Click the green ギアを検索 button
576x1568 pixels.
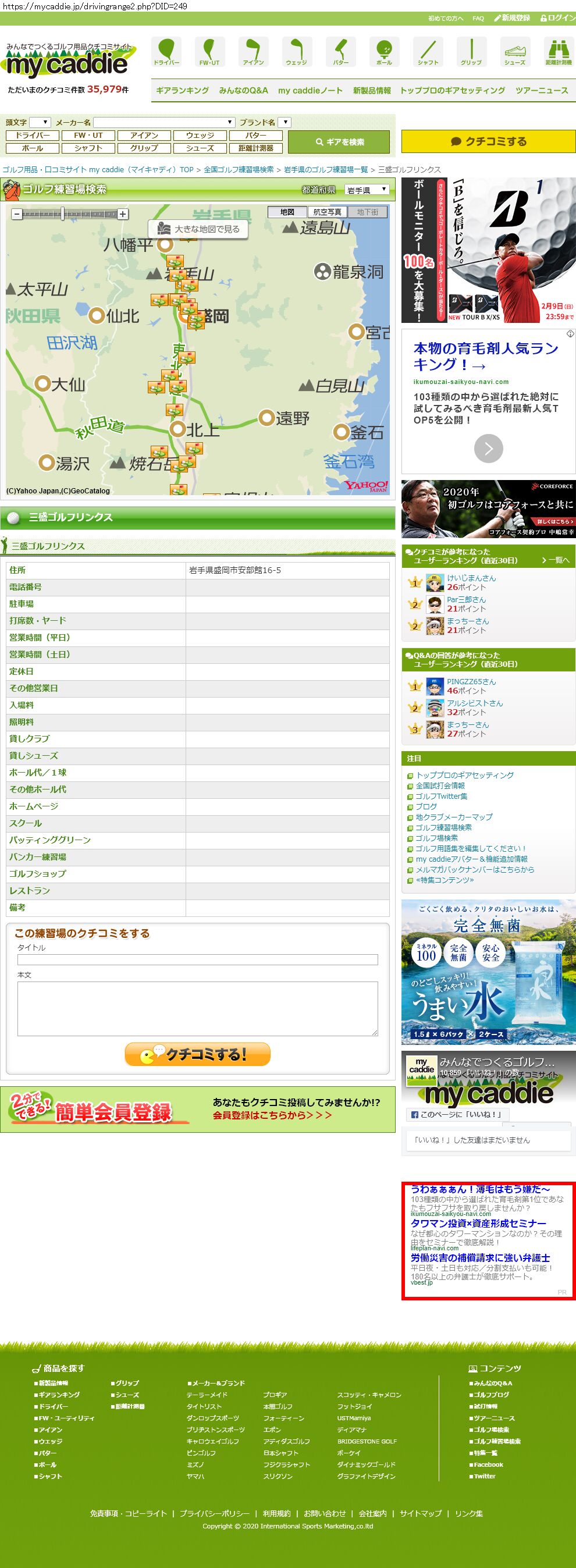coord(339,142)
